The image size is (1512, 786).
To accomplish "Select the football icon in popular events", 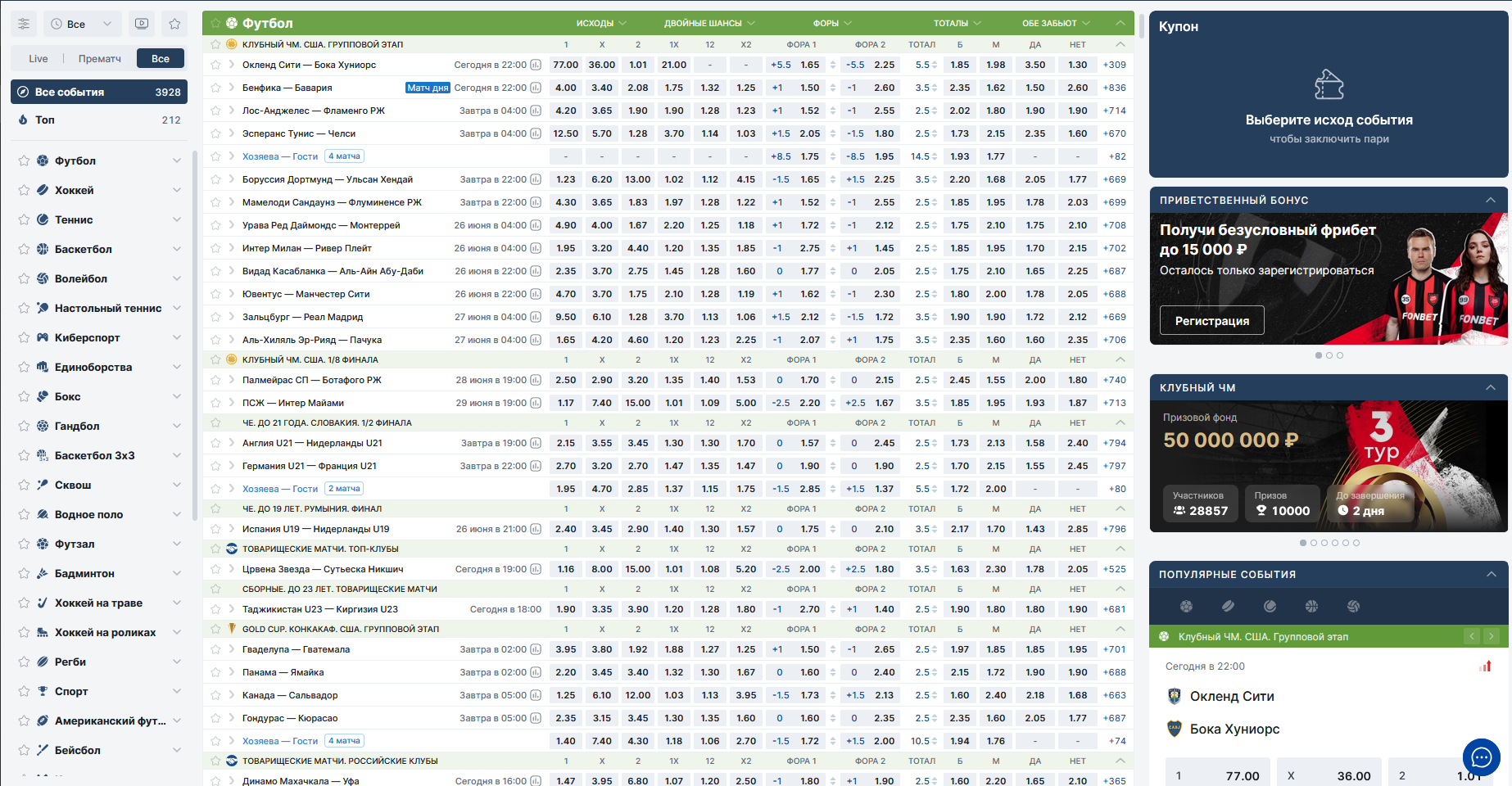I will [x=1186, y=606].
